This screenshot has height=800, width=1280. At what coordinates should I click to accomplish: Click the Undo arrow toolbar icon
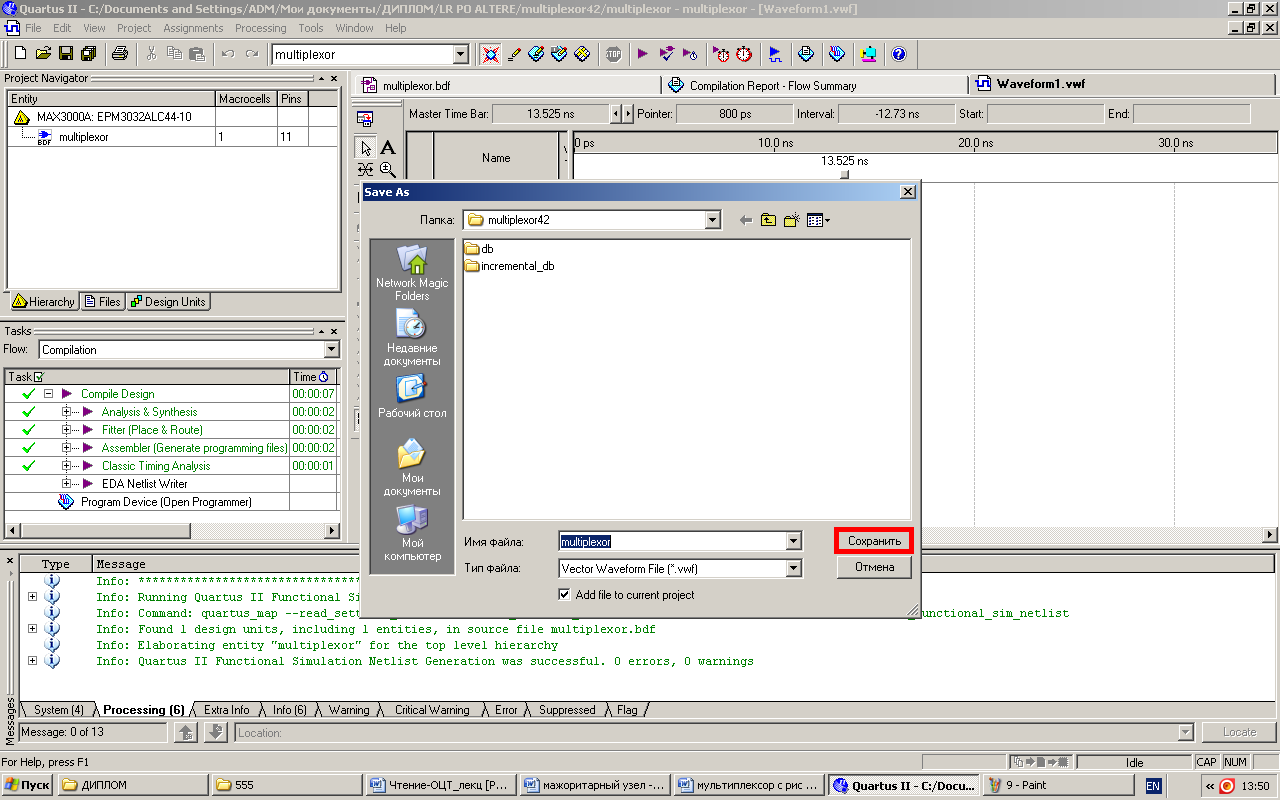click(228, 53)
